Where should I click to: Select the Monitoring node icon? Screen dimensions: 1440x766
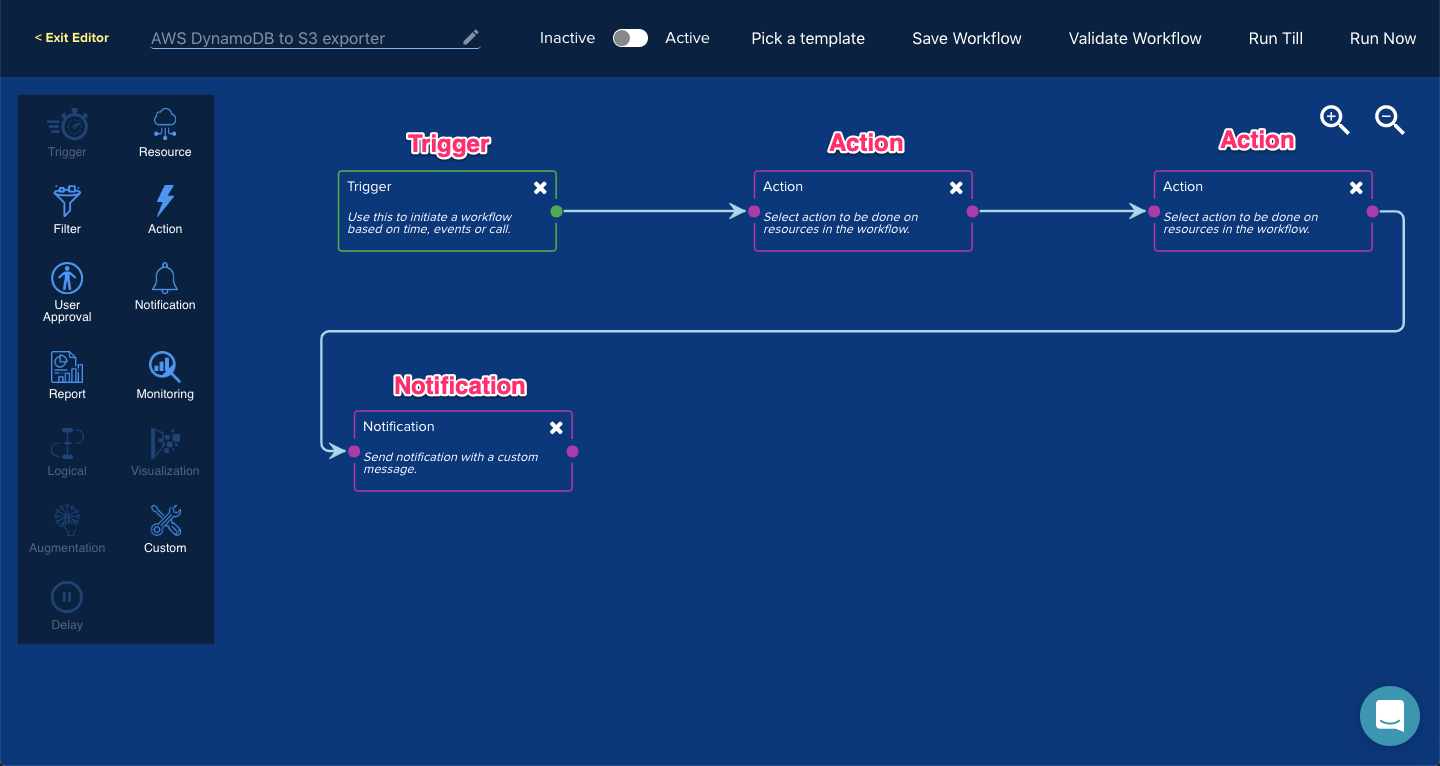(x=165, y=367)
